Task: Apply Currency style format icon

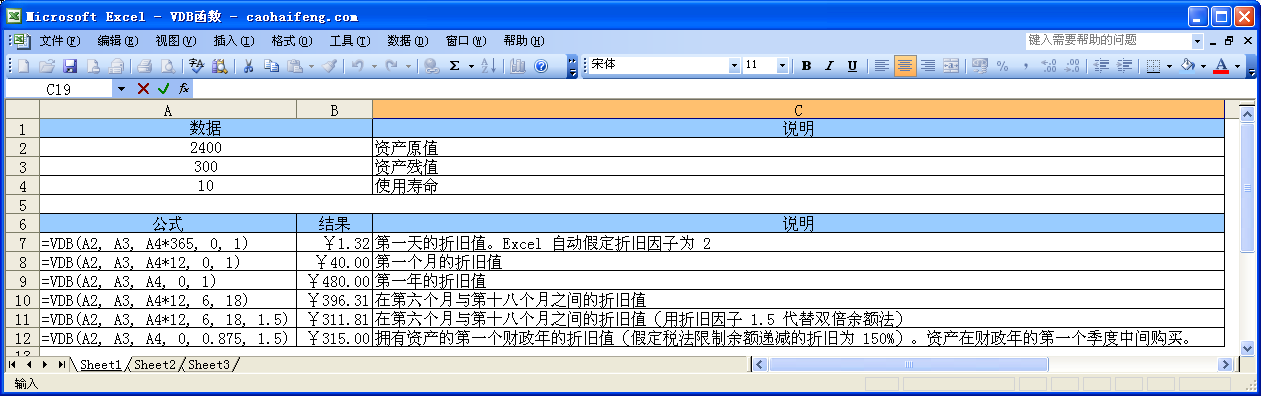Action: click(979, 66)
